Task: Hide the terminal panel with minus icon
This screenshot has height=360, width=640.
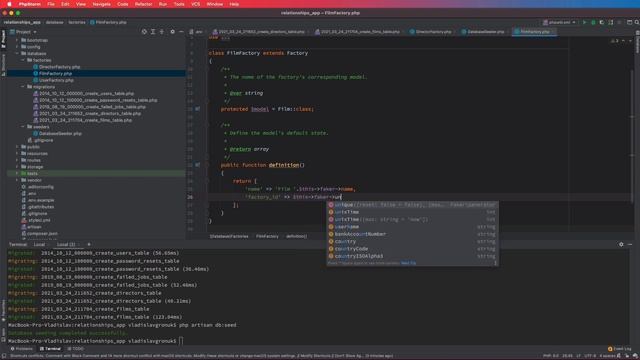Action: point(630,244)
